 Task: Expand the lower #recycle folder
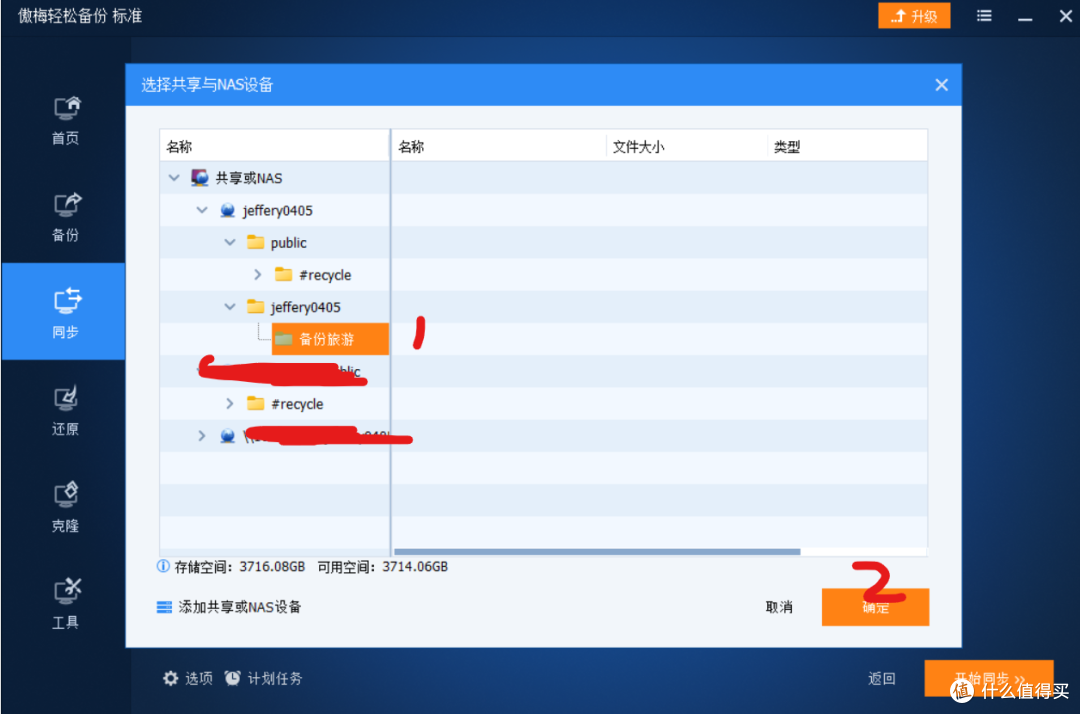coord(230,403)
